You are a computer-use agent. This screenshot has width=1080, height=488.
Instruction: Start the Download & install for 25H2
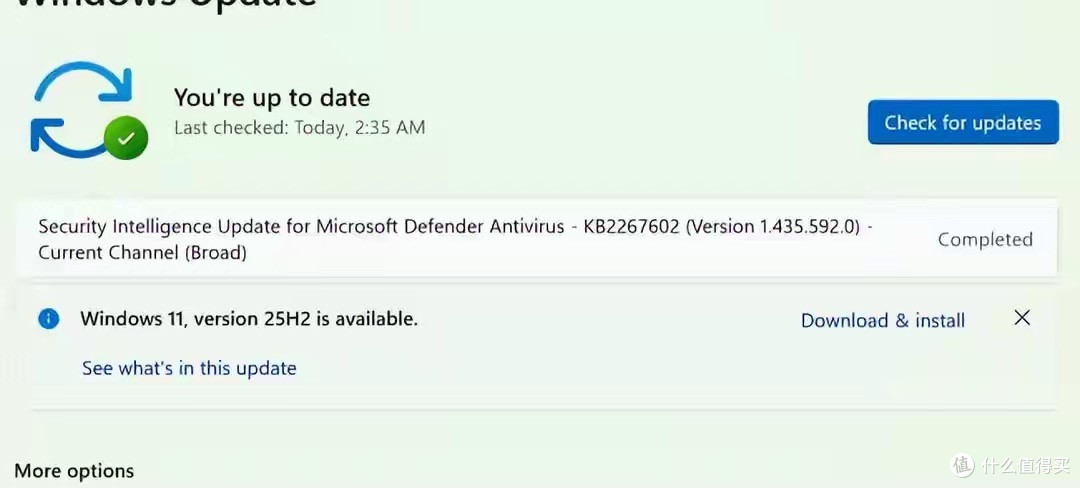click(x=882, y=320)
